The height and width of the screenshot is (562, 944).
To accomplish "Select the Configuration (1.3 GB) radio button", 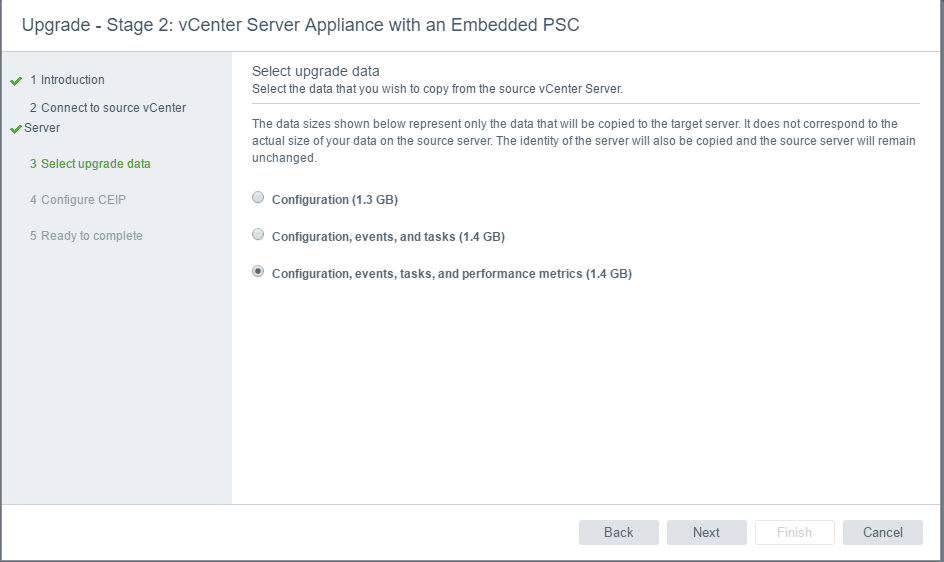I will pos(259,198).
